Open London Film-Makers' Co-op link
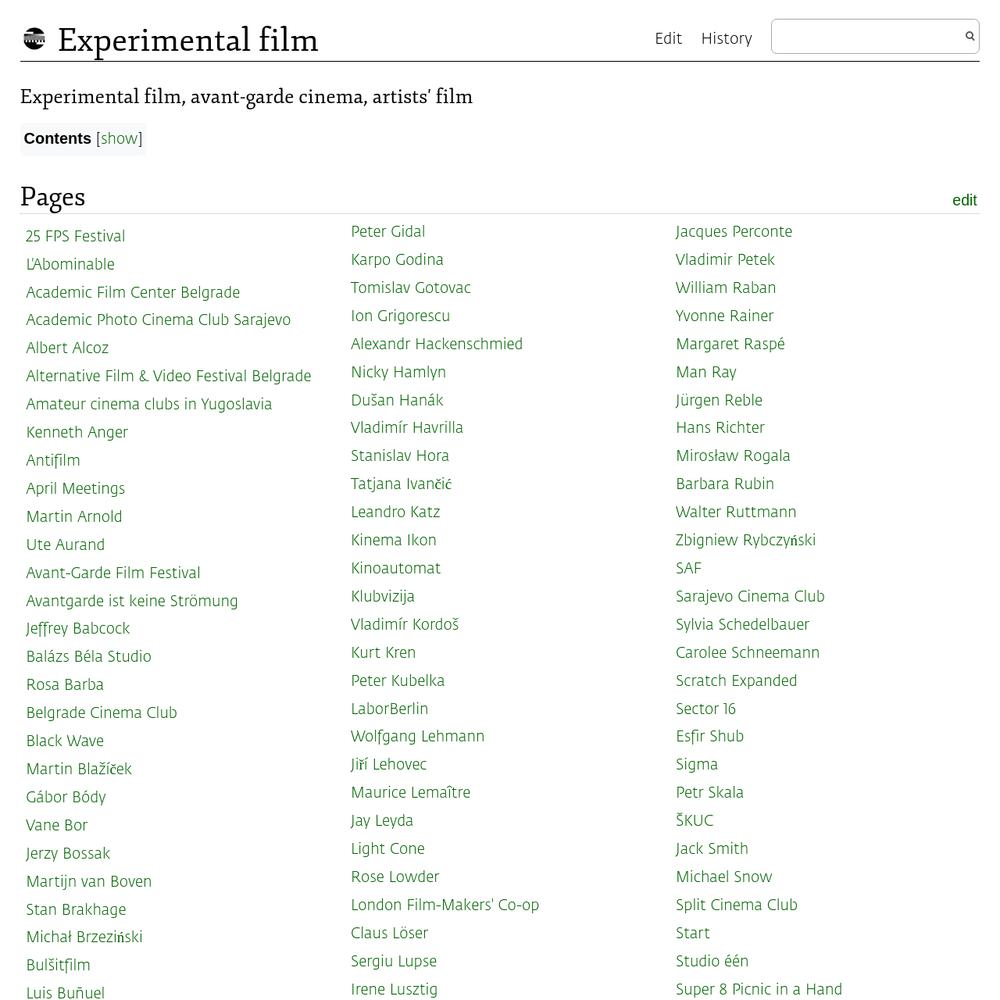The height and width of the screenshot is (1000, 1000). coord(445,905)
